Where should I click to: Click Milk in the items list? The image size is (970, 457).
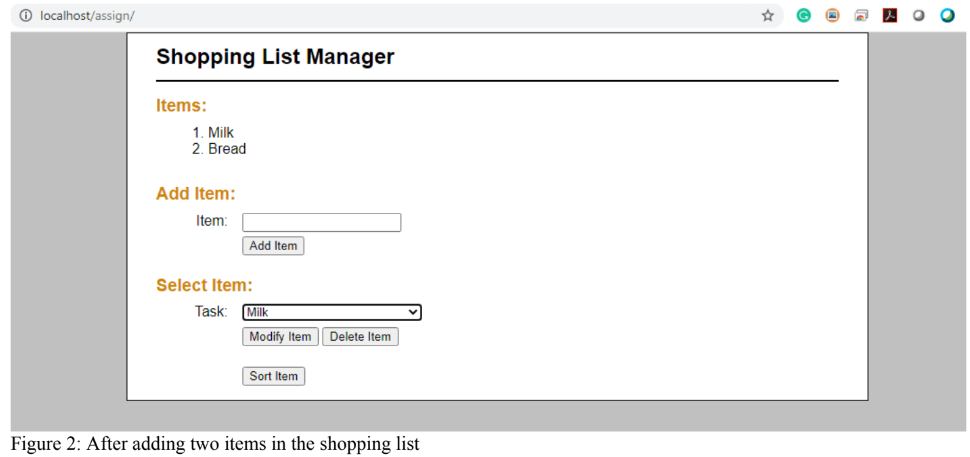point(221,133)
